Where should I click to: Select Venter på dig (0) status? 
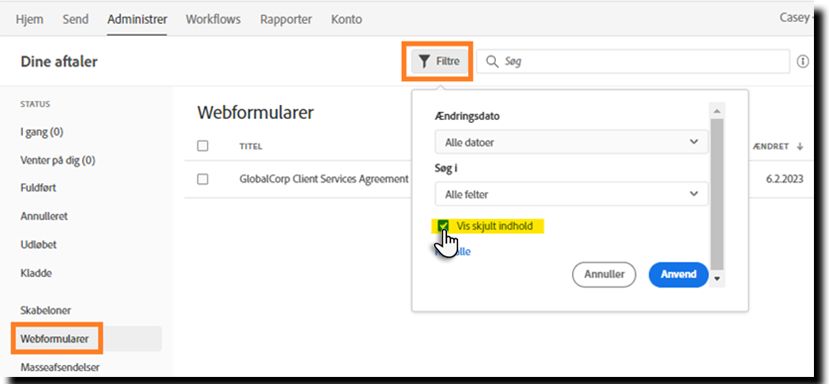click(58, 160)
